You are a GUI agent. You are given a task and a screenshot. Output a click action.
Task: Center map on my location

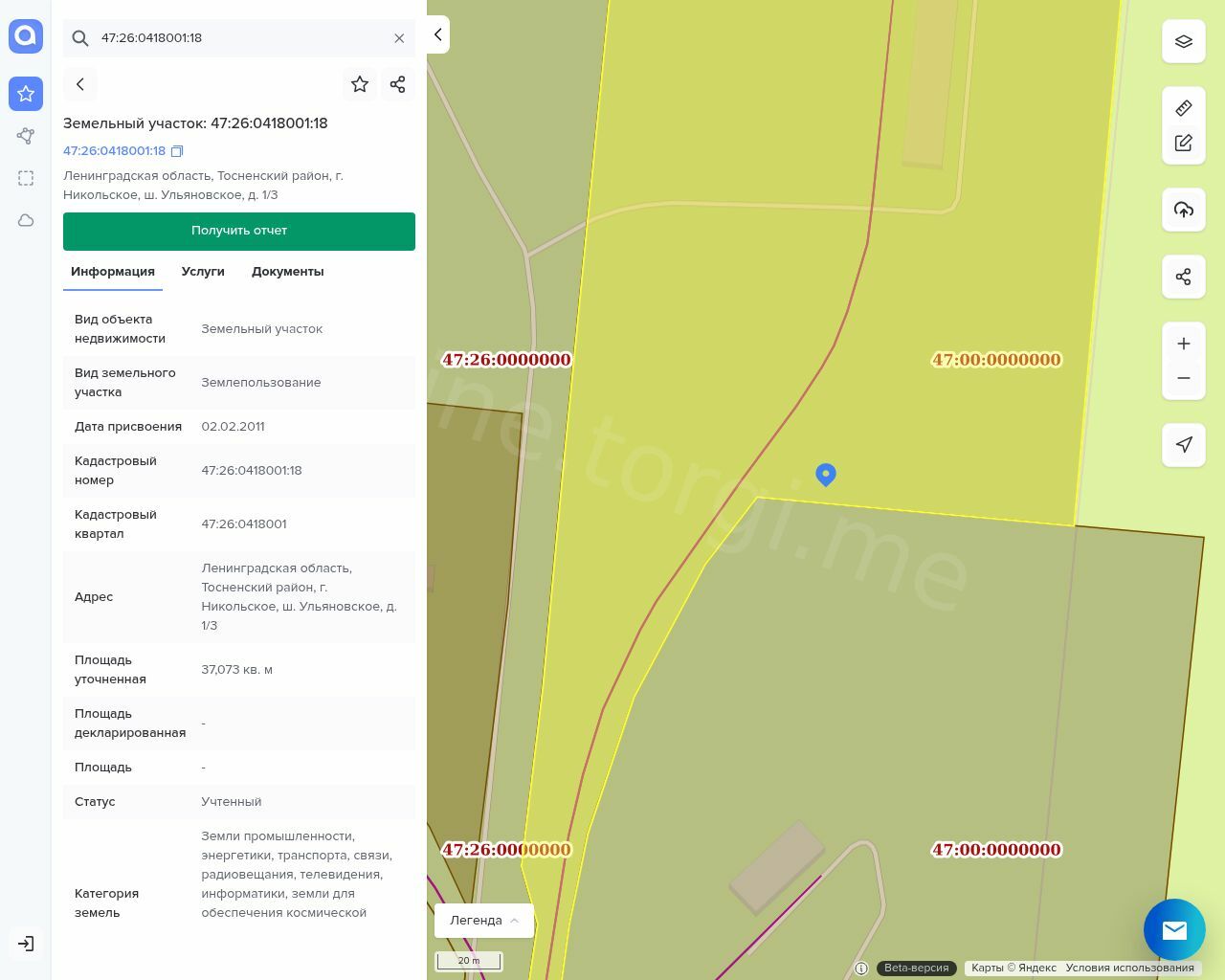point(1184,445)
